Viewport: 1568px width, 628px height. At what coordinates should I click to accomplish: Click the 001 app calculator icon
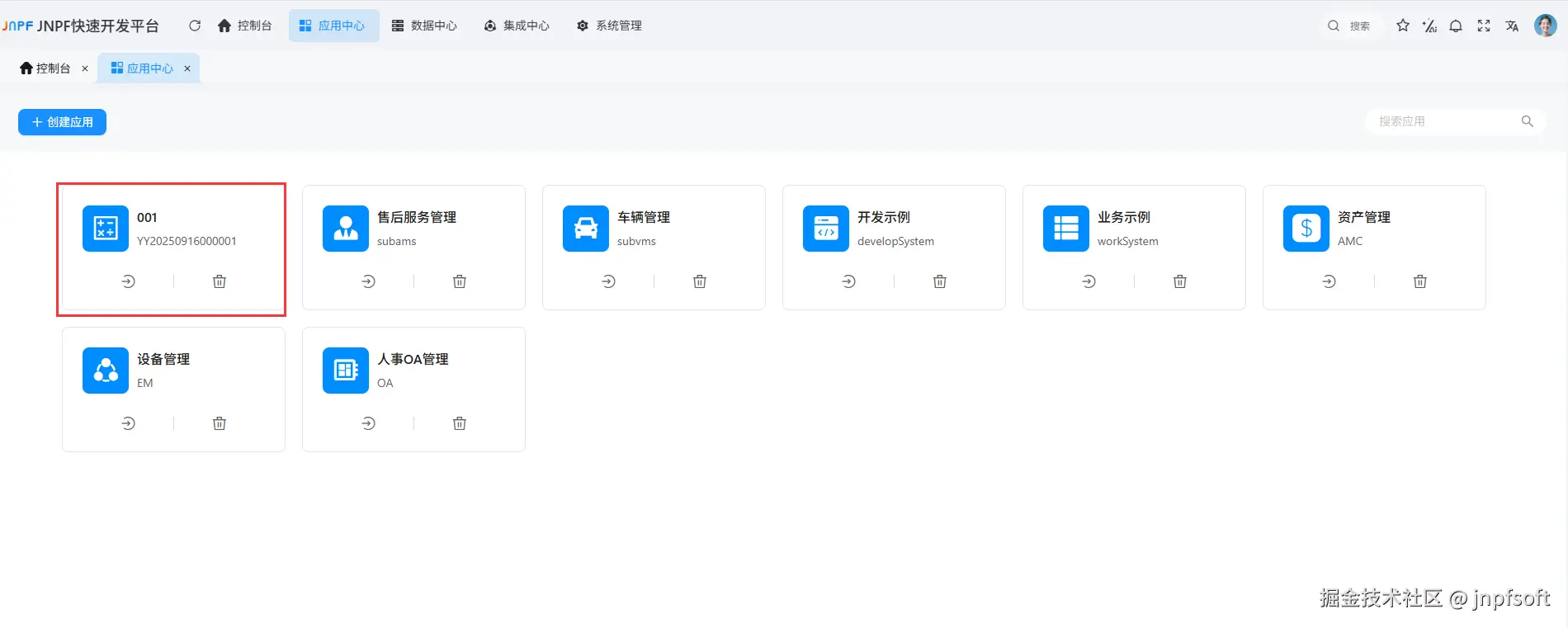pyautogui.click(x=106, y=229)
